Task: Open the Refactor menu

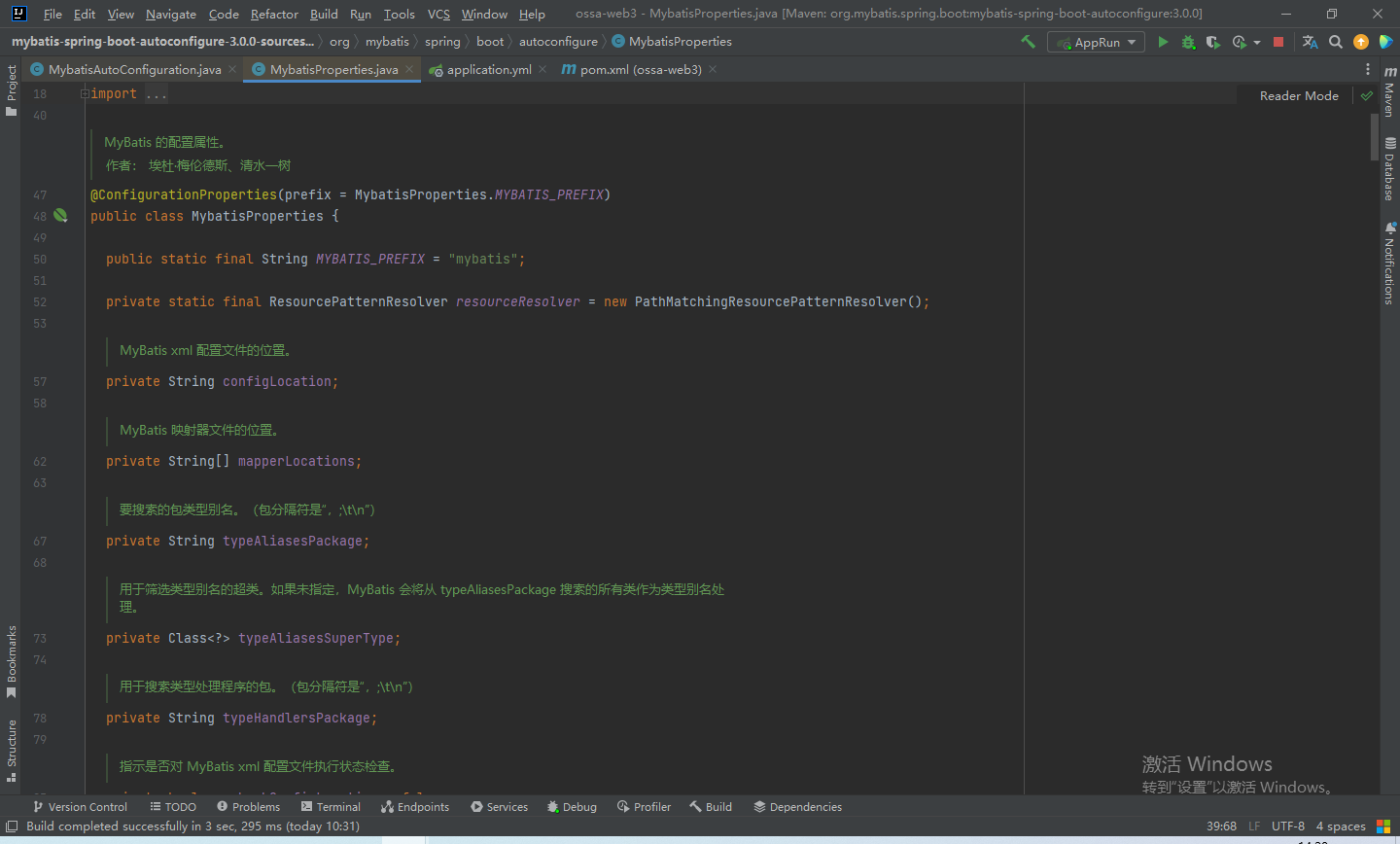Action: (274, 14)
